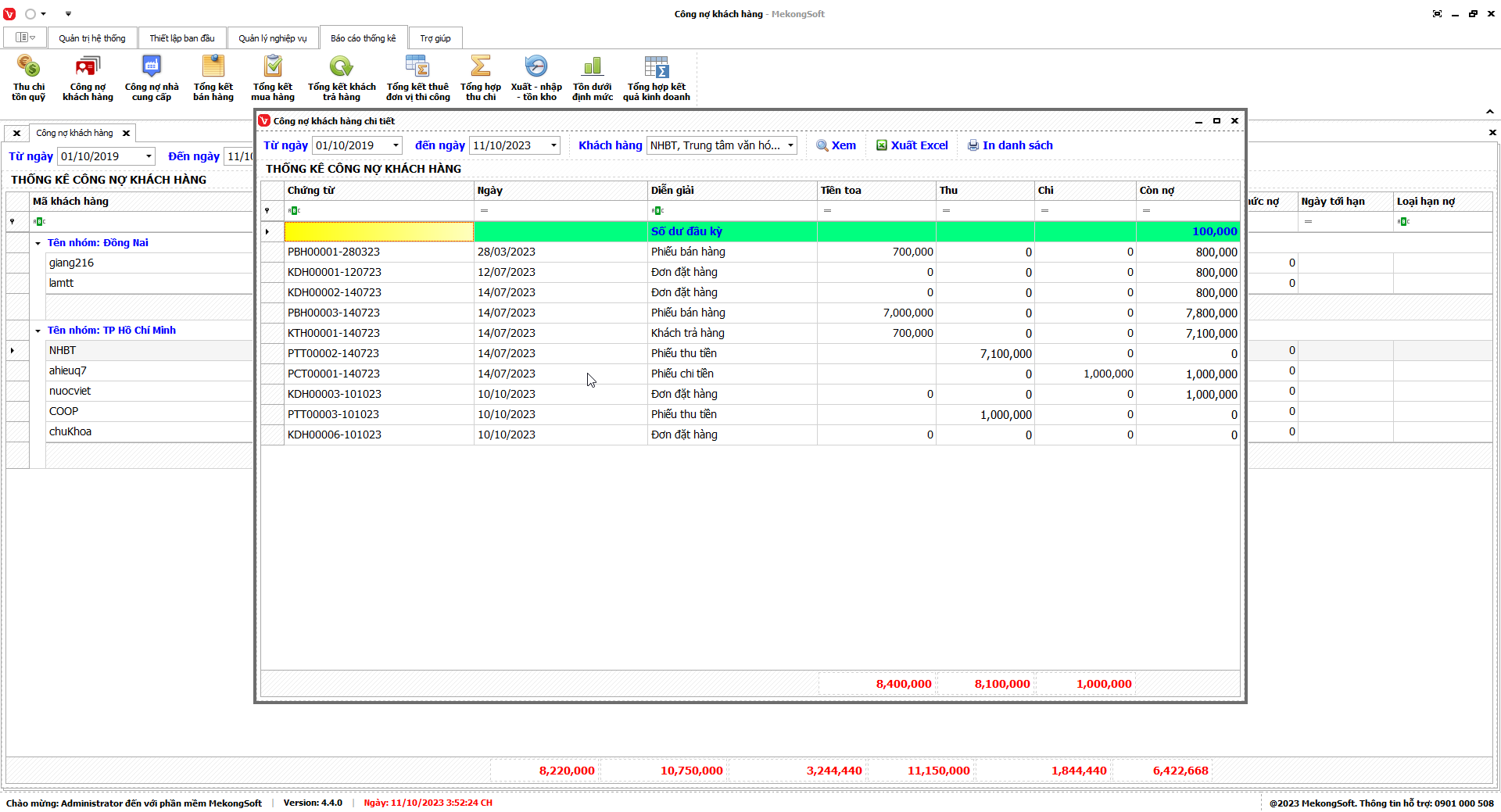Collapse the Đồng Nai group
1501x812 pixels.
[x=38, y=243]
